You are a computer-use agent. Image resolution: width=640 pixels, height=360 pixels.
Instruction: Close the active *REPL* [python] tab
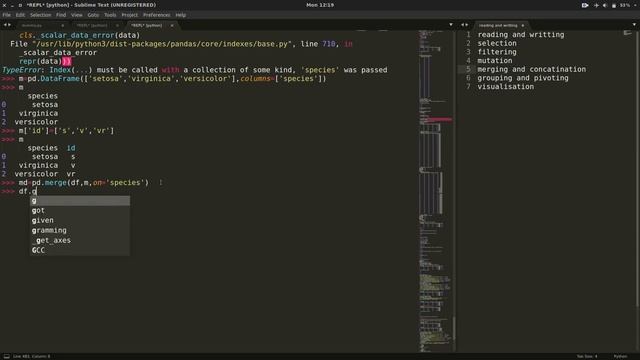(172, 25)
